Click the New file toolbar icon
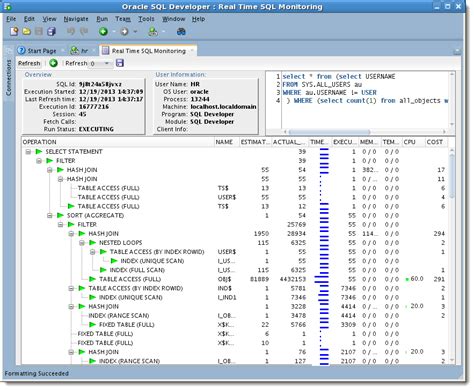Screen dimensions: 474x390 (x=14, y=32)
